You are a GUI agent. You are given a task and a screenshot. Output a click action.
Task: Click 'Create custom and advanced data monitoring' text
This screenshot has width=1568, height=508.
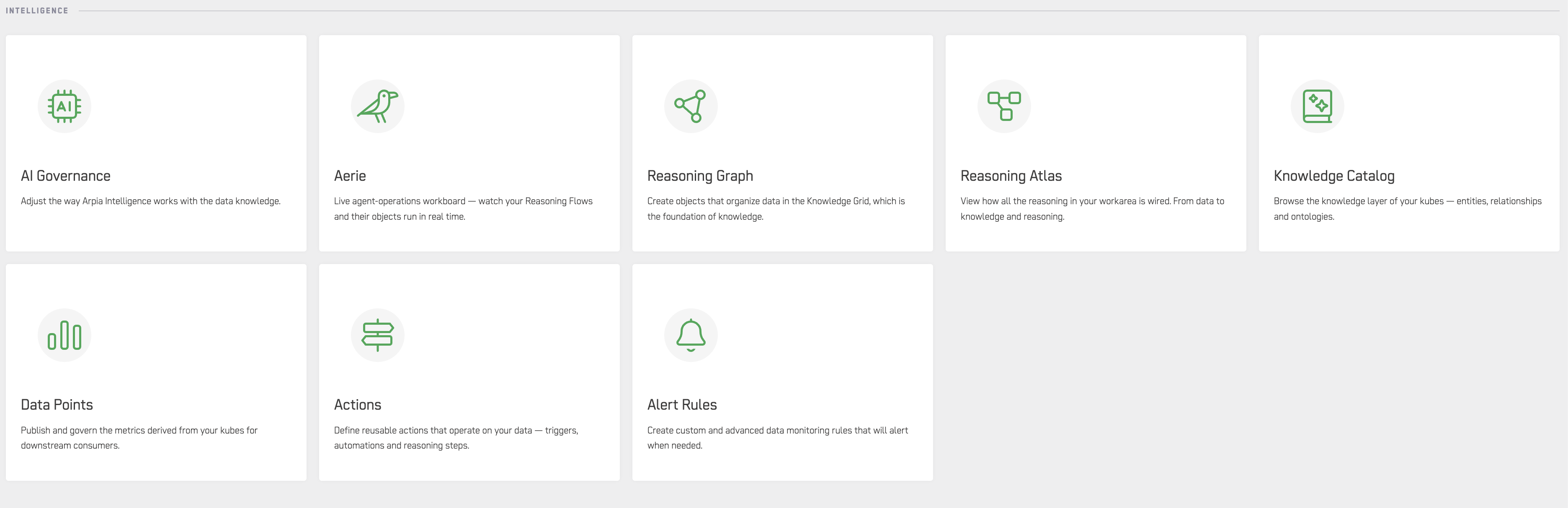[x=777, y=438]
